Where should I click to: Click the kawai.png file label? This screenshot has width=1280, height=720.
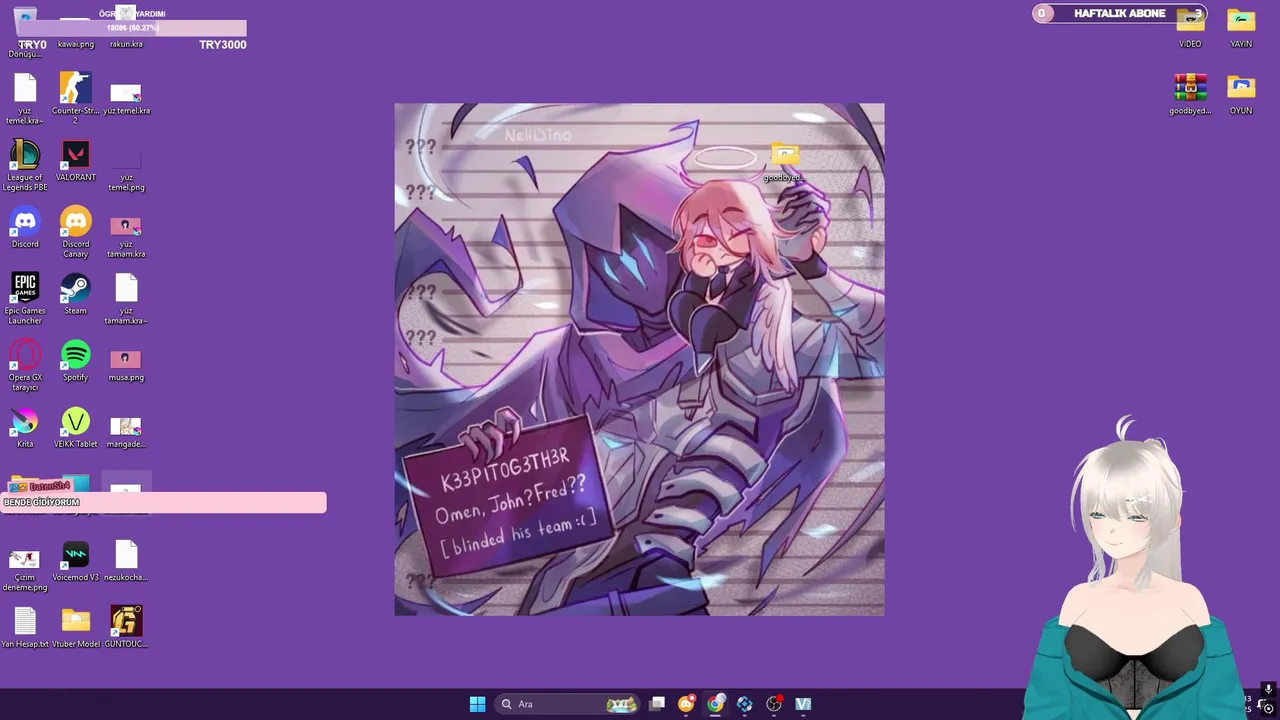coord(76,44)
